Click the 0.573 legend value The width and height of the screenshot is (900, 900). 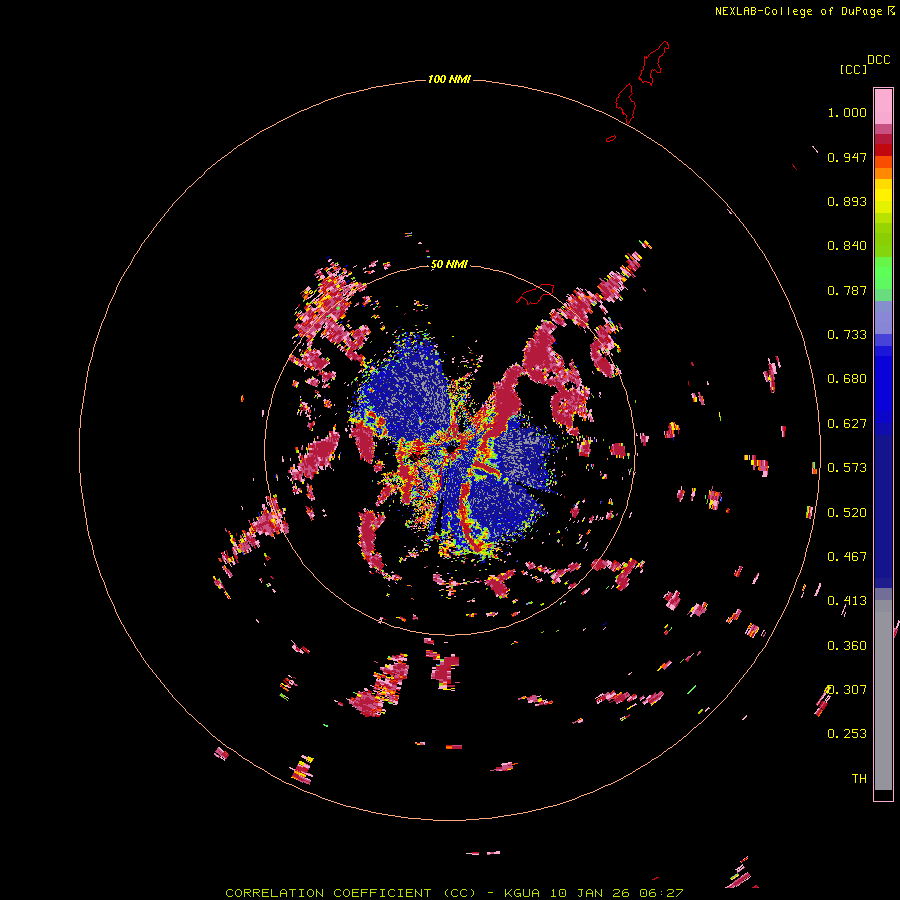(847, 468)
